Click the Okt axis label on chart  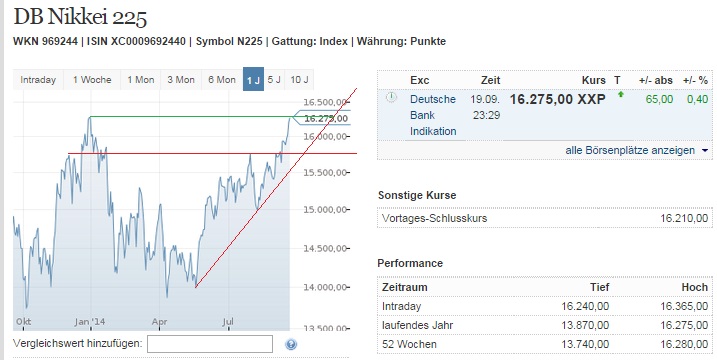point(23,322)
